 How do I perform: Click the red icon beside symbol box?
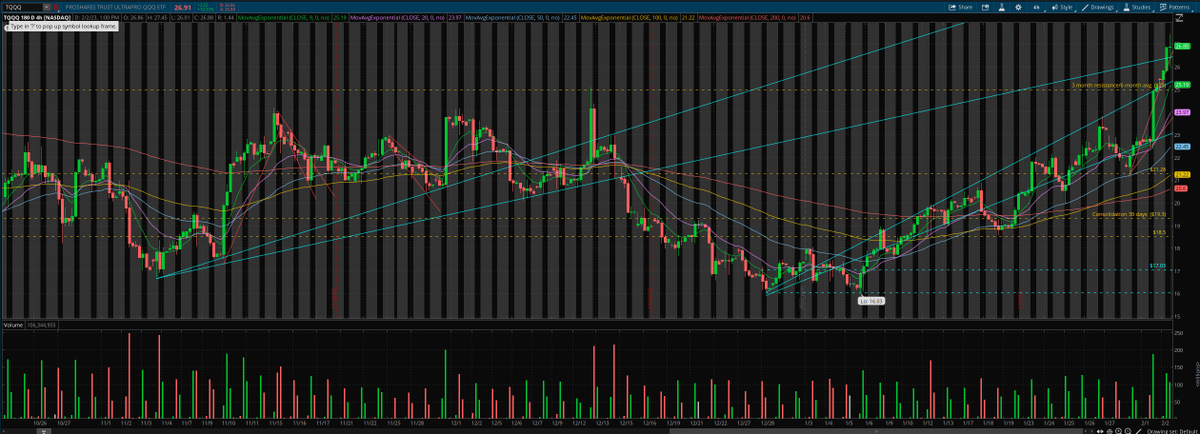56,7
